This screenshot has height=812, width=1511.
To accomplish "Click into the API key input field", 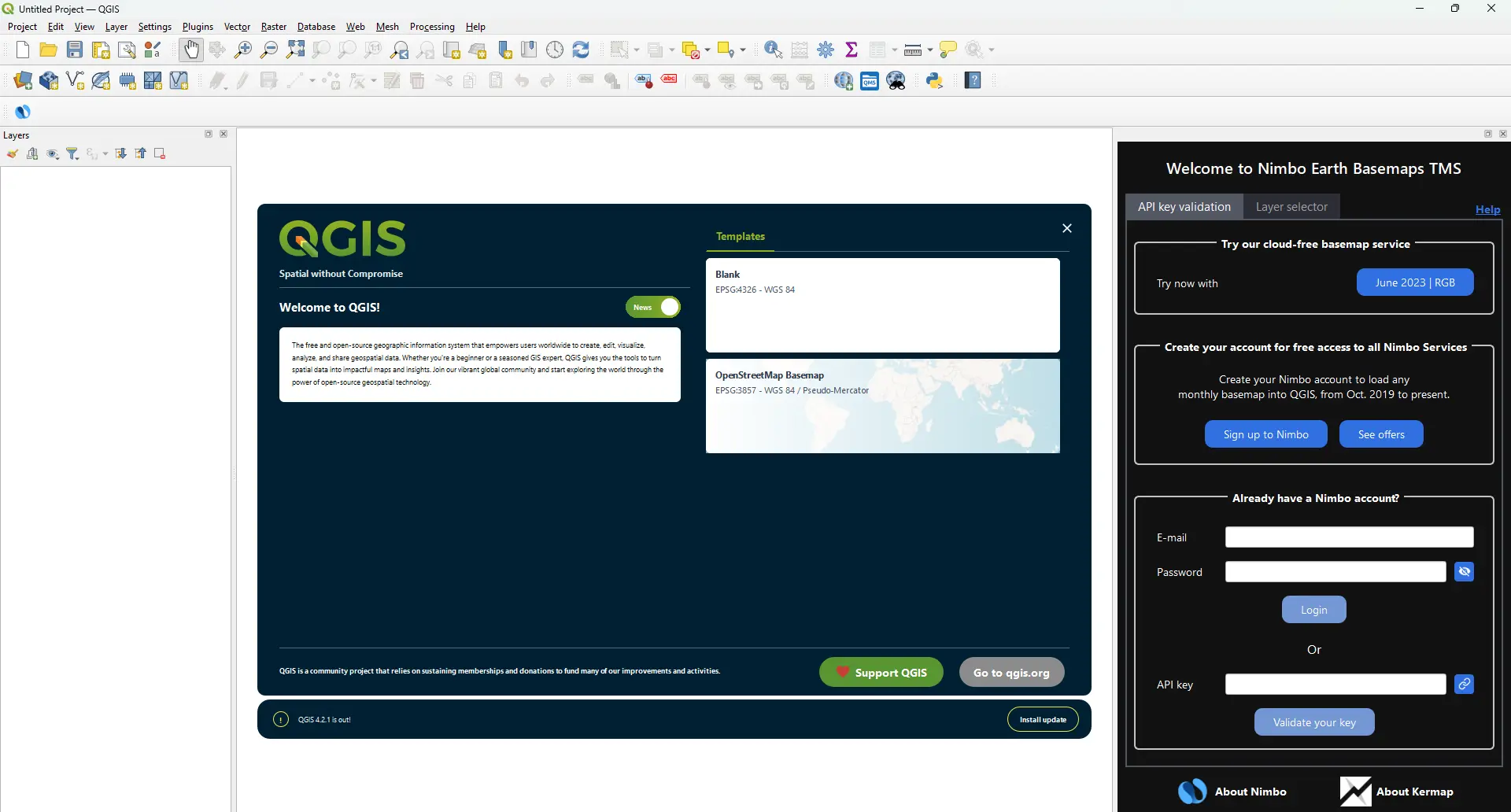I will click(1336, 685).
